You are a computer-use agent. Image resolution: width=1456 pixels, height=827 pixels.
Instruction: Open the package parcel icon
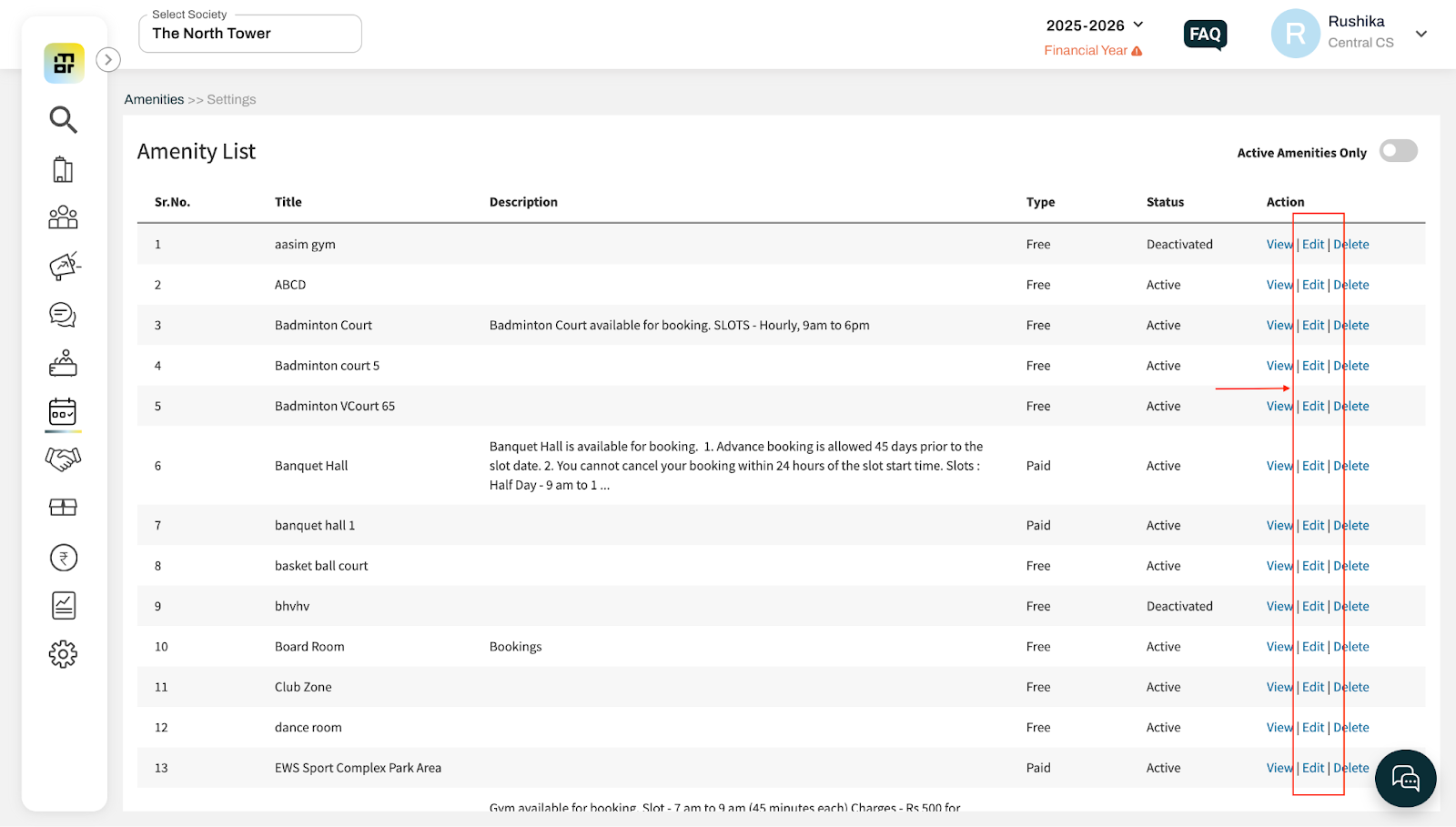point(63,508)
